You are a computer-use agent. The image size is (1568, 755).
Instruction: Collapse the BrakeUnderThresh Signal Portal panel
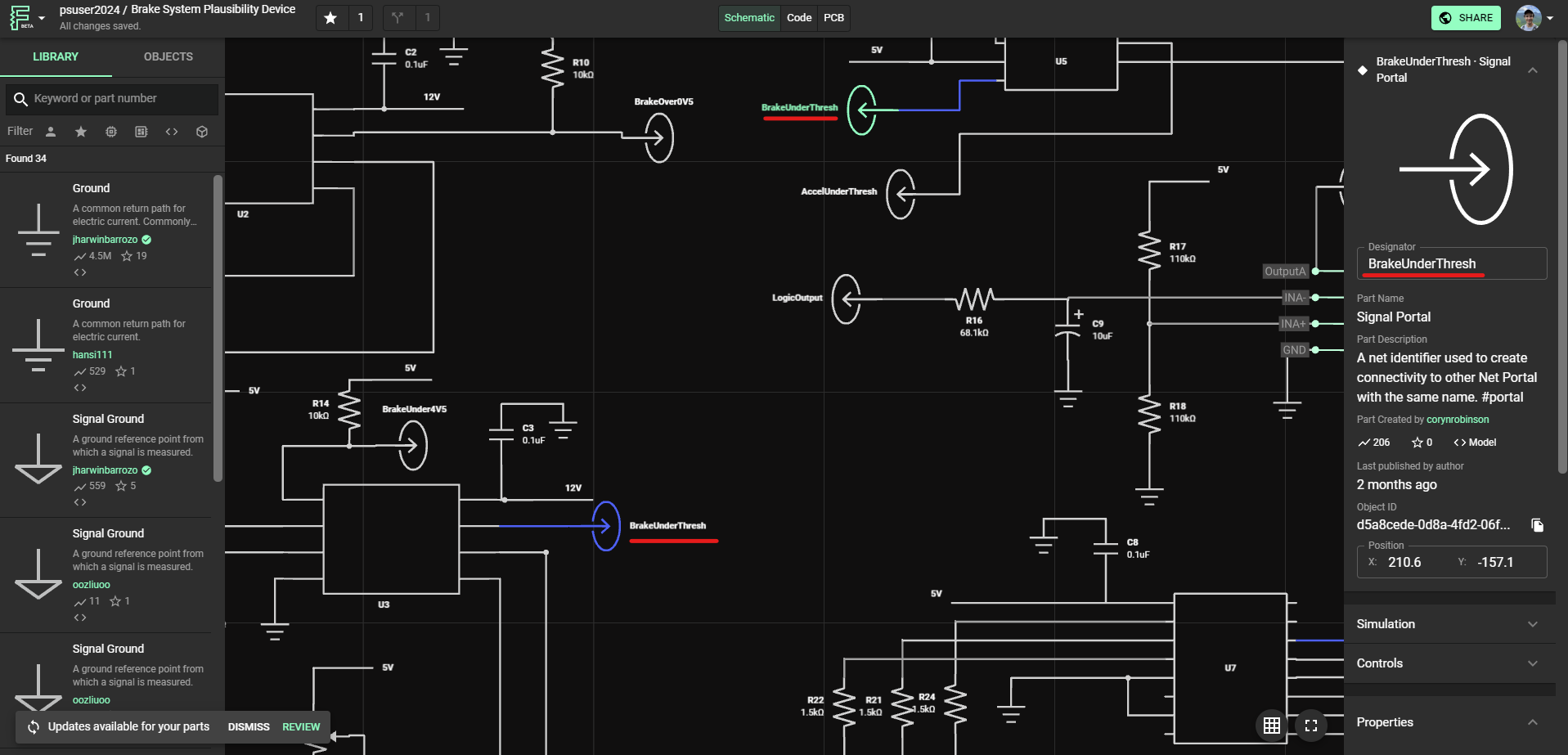tap(1533, 70)
